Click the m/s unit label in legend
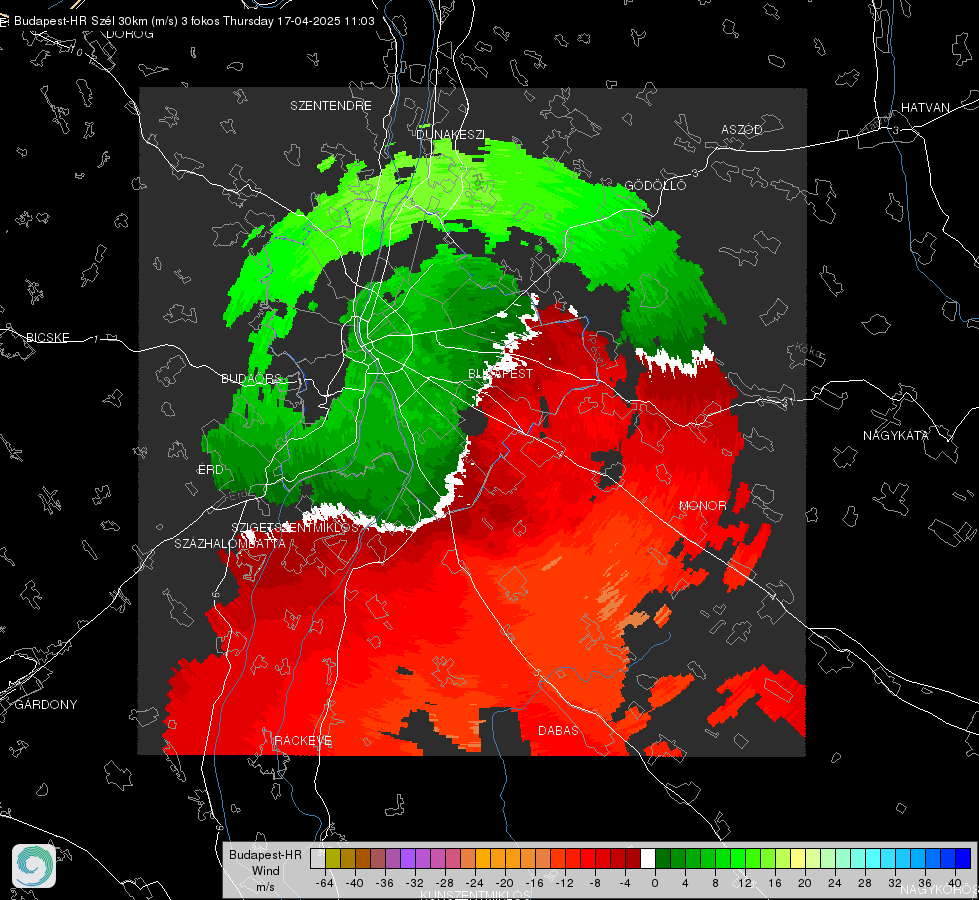The width and height of the screenshot is (979, 900). [x=265, y=887]
